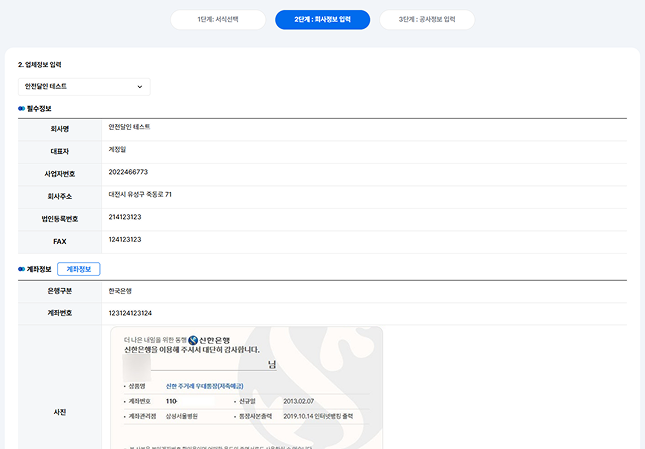645x449 pixels.
Task: Click the 사진 row label
Action: point(60,411)
